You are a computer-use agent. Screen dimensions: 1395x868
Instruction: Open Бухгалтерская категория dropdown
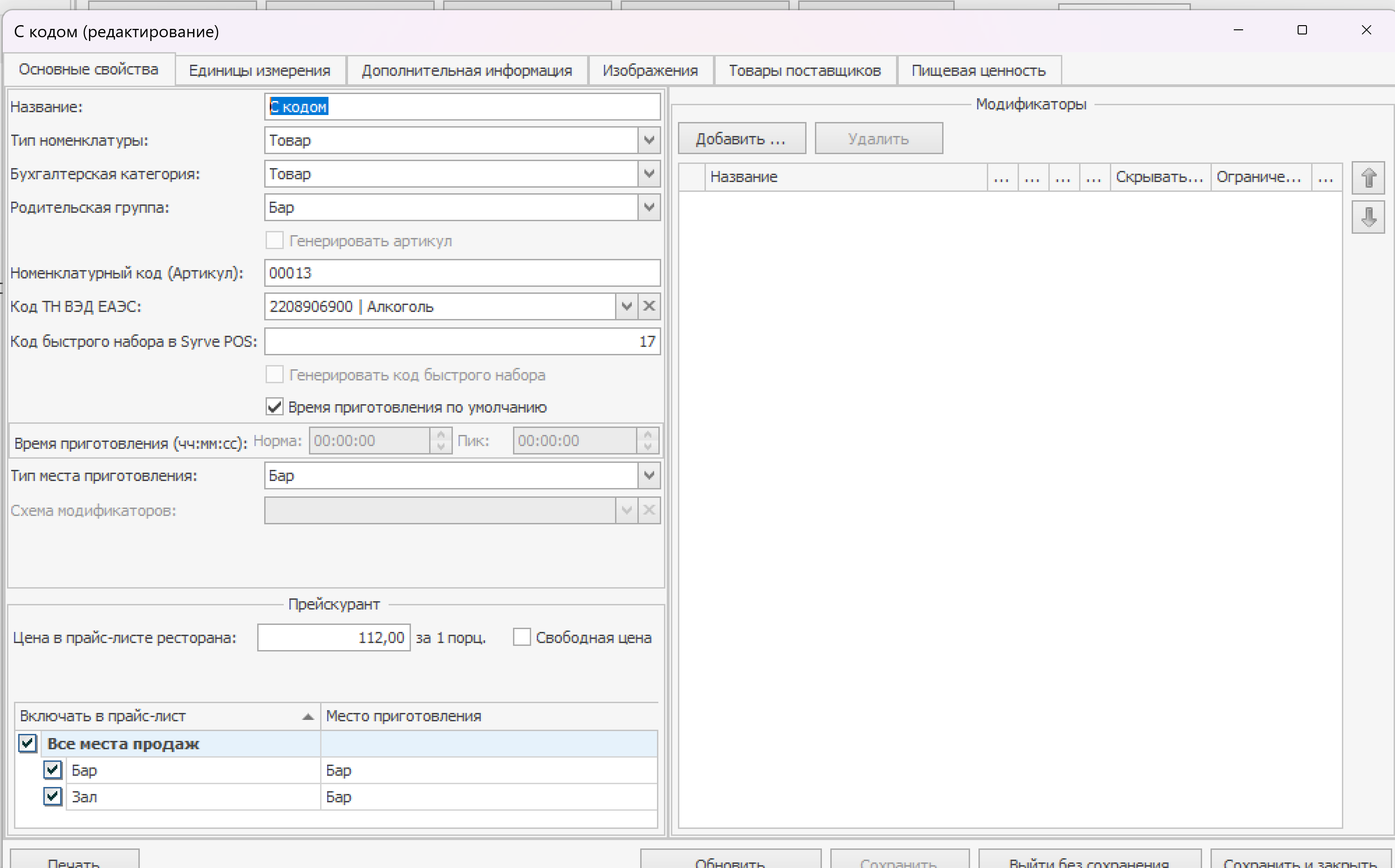point(649,173)
